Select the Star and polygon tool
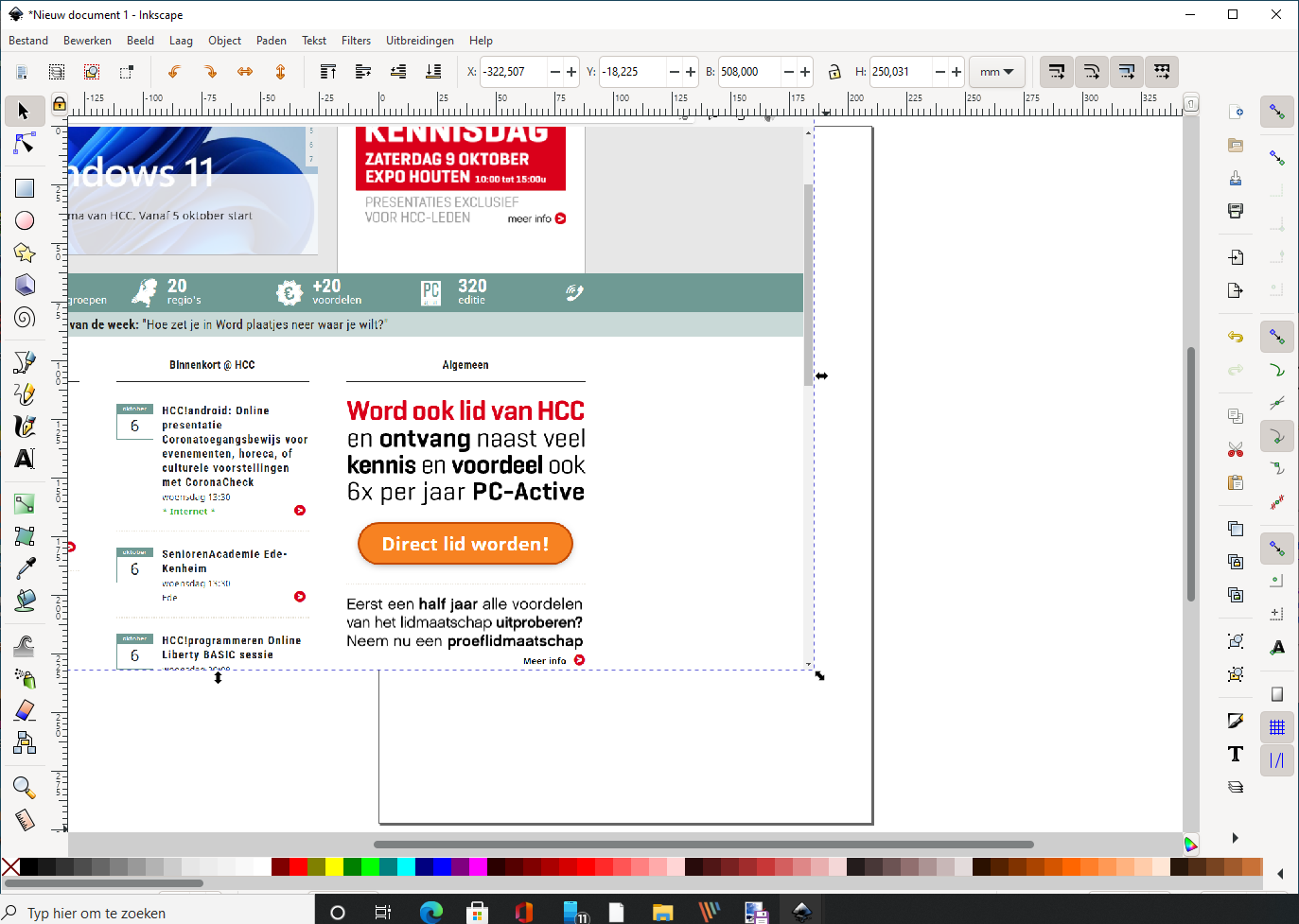Screen dimensions: 1299x924 (24, 253)
